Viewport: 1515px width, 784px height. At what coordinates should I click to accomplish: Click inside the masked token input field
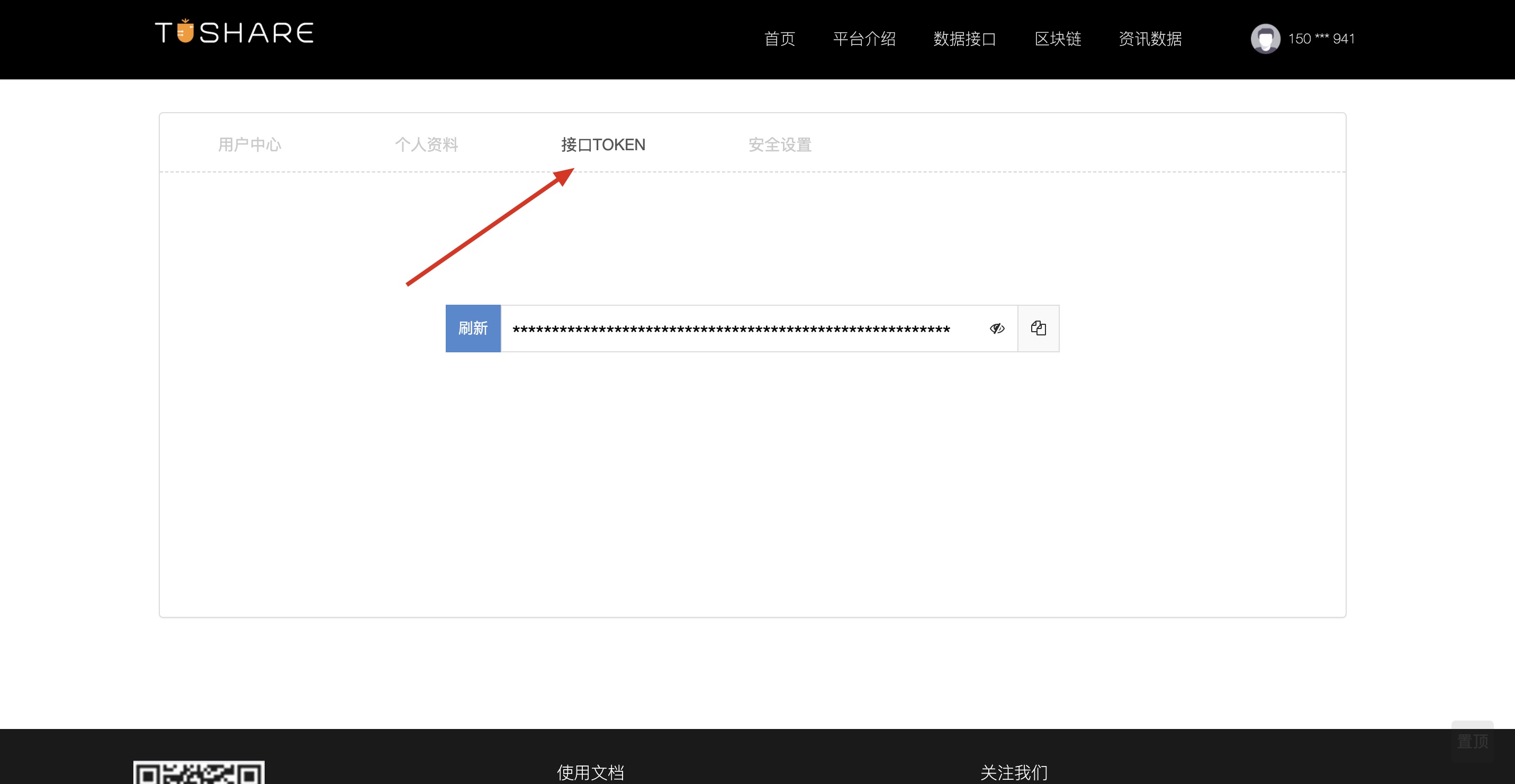pos(729,329)
